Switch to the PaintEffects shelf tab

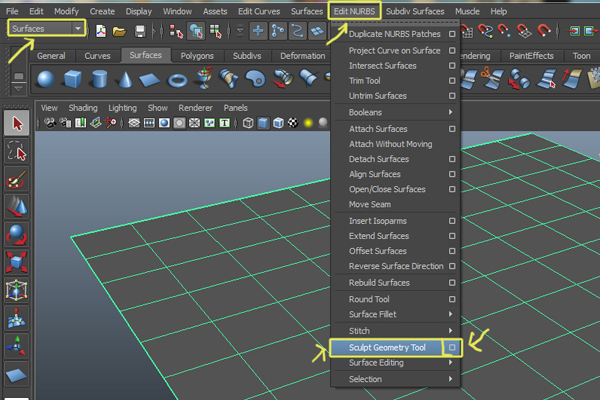tap(531, 56)
